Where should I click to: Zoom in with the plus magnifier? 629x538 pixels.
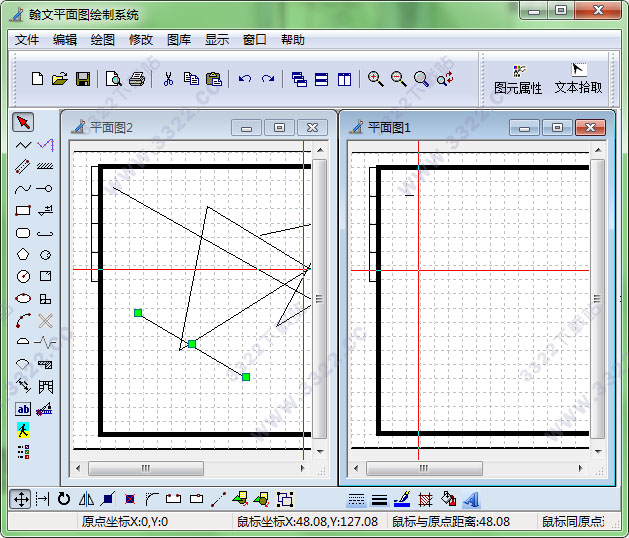pos(375,79)
